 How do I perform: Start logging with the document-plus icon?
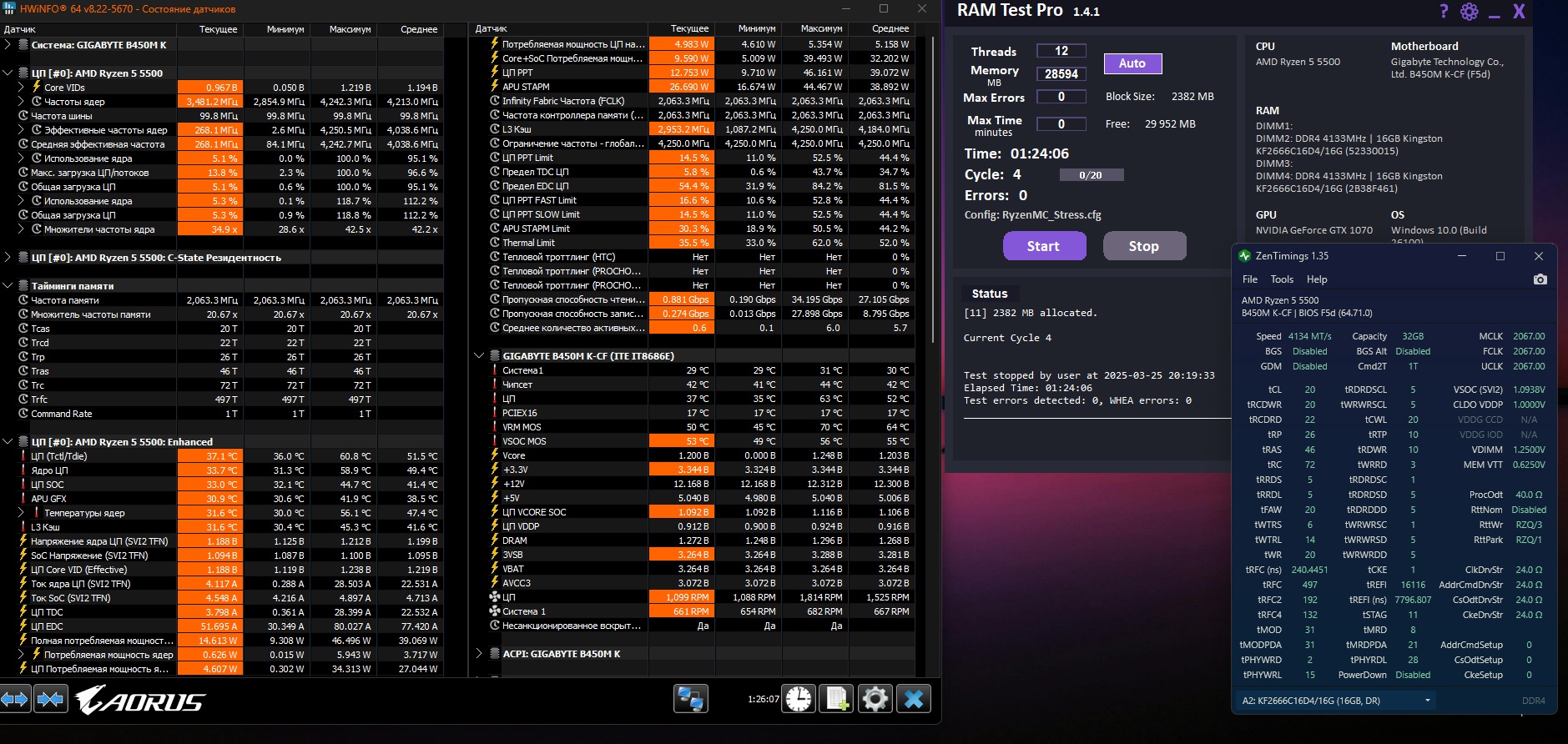coord(836,699)
